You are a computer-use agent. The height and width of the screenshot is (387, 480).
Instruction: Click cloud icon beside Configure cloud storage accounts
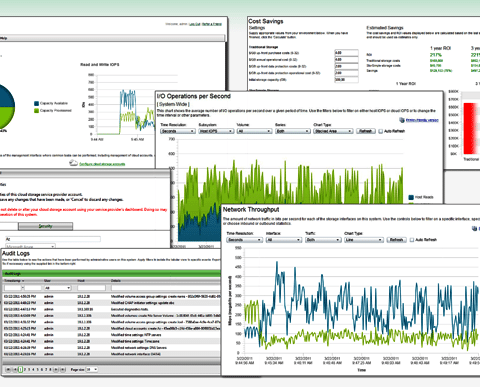click(x=73, y=163)
